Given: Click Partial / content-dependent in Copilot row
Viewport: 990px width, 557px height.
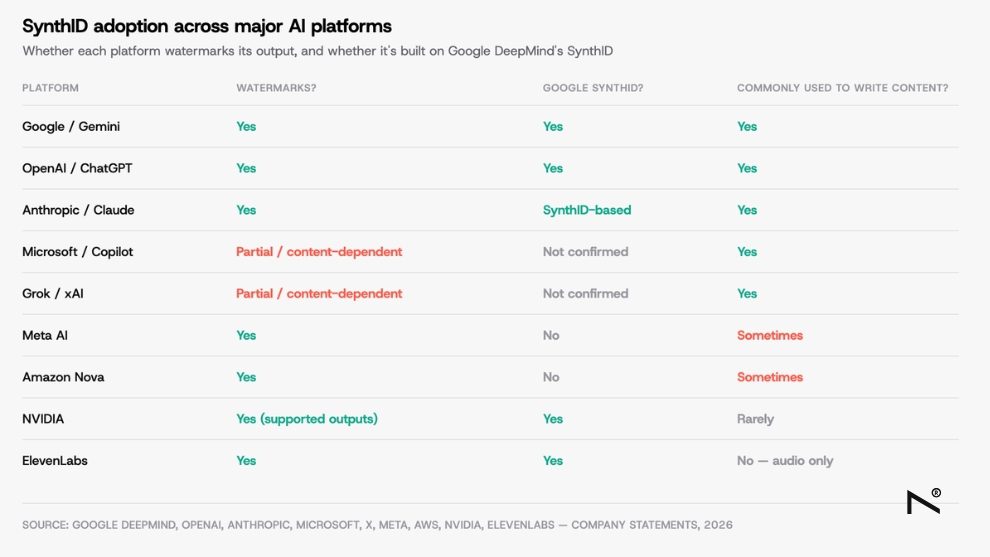Looking at the screenshot, I should point(319,251).
